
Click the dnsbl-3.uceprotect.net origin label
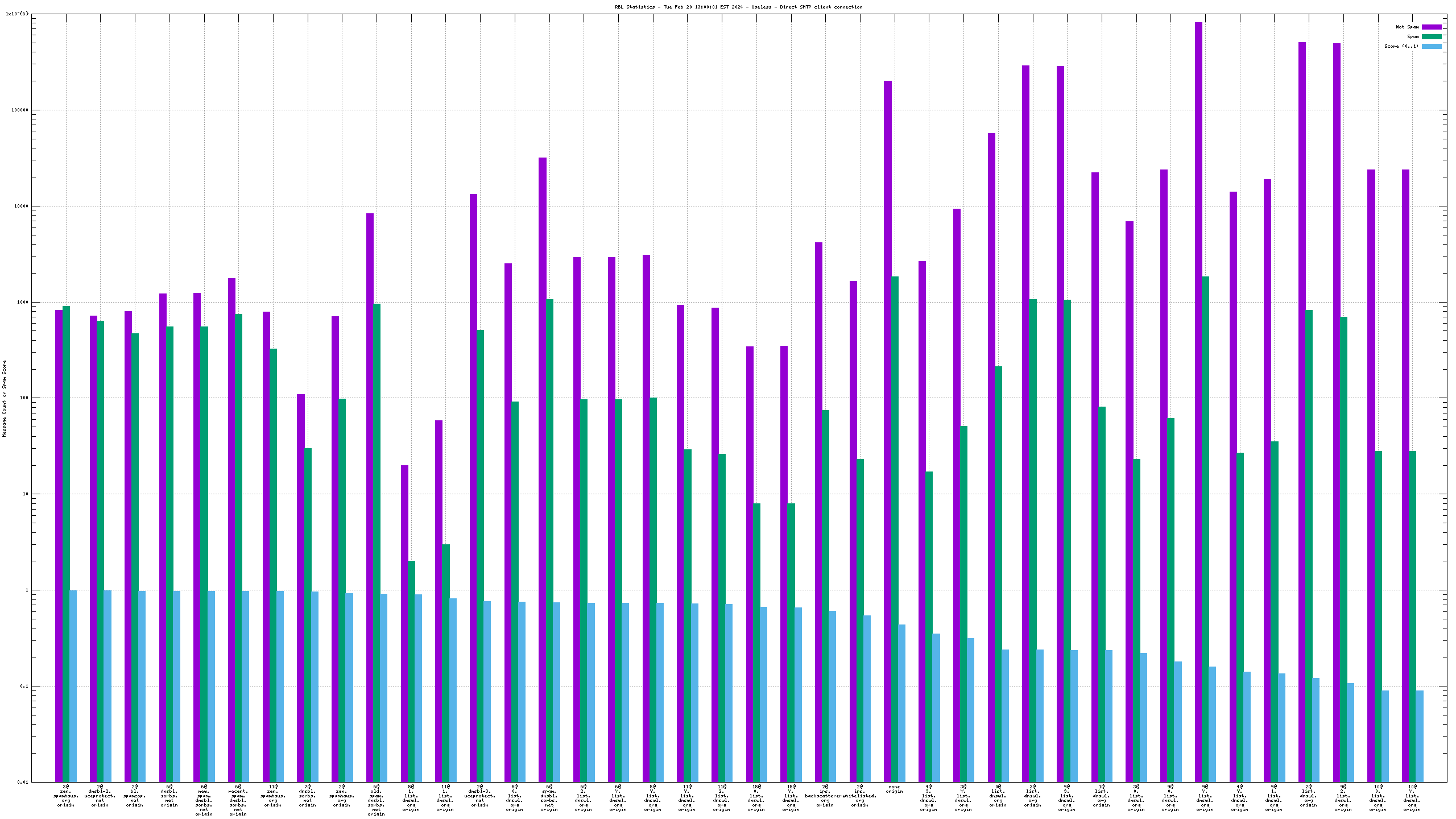click(x=480, y=796)
